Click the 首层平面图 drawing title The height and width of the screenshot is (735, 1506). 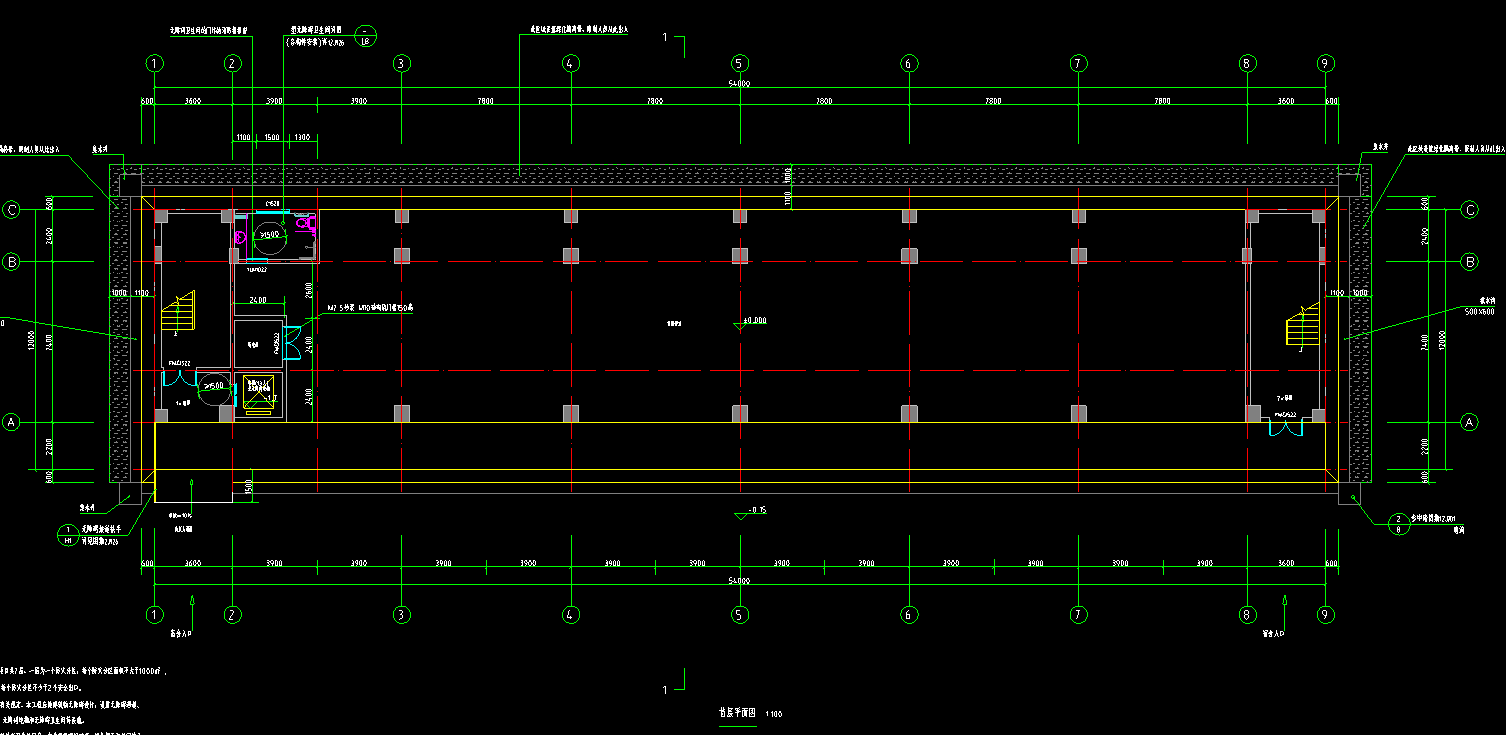coord(738,714)
